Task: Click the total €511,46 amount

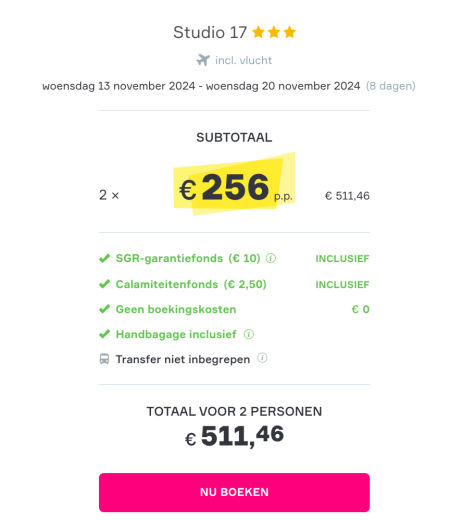Action: pos(234,436)
